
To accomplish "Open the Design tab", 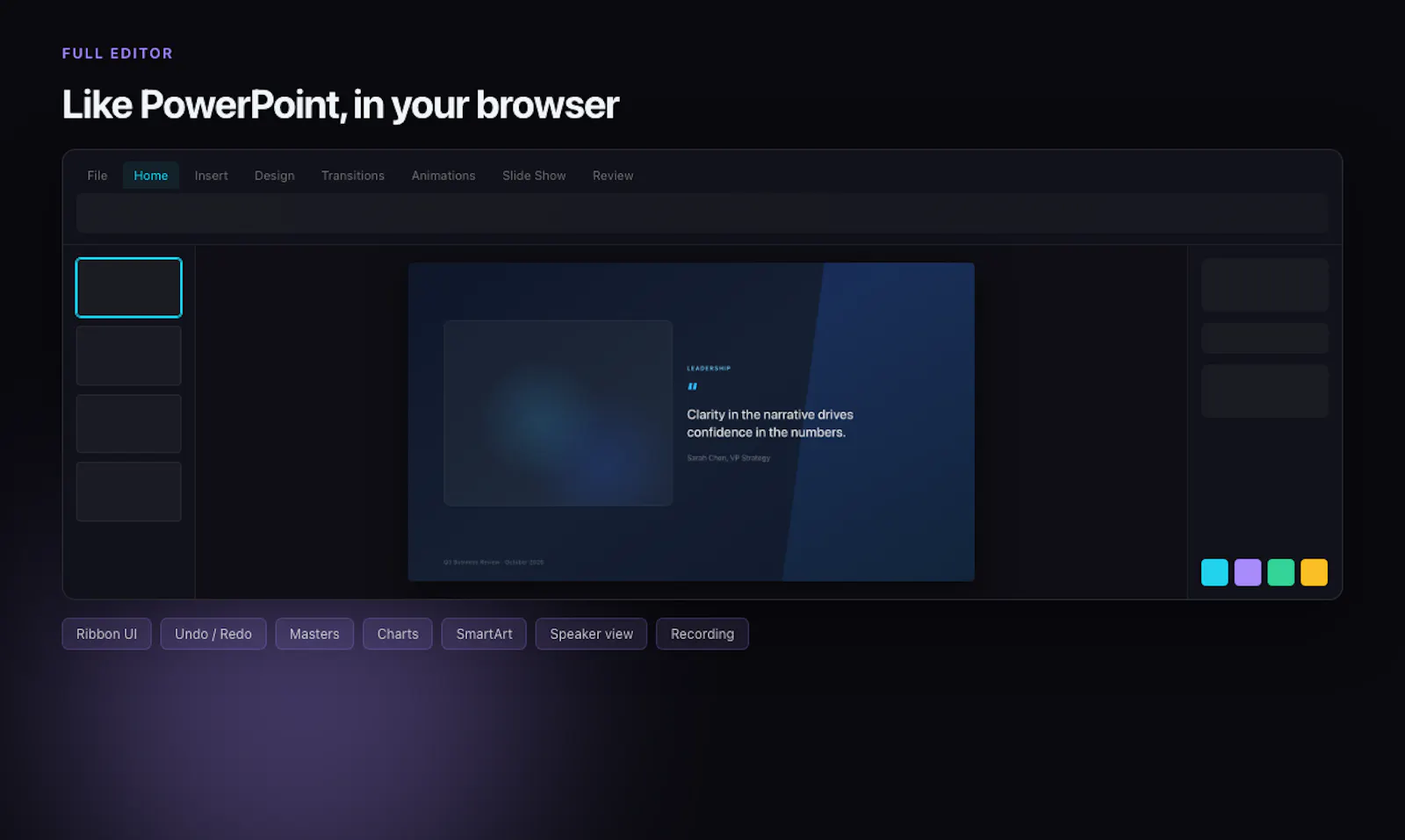I will pyautogui.click(x=275, y=176).
